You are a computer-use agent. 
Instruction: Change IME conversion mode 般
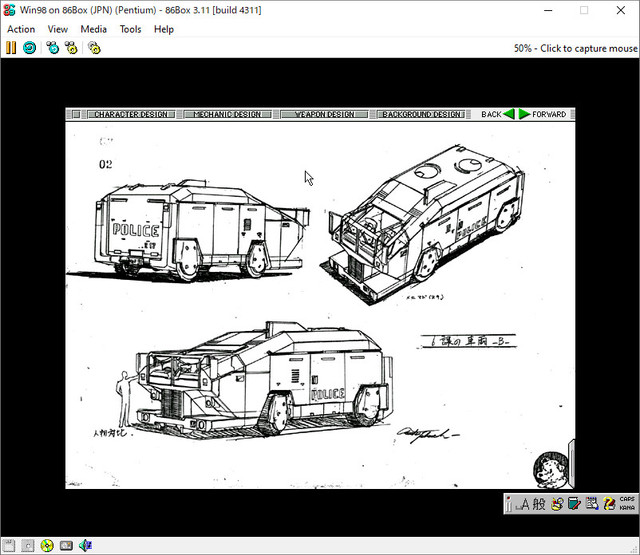[539, 504]
